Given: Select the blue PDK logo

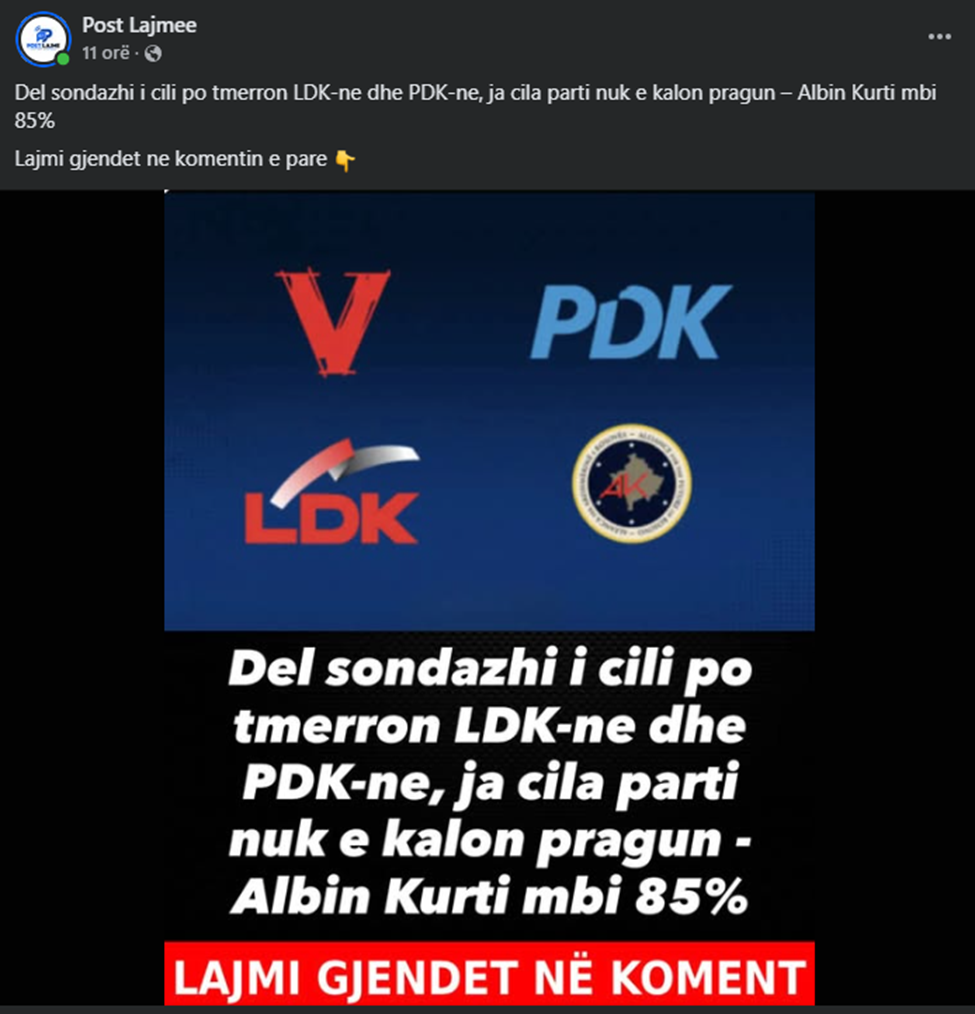Looking at the screenshot, I should point(630,322).
